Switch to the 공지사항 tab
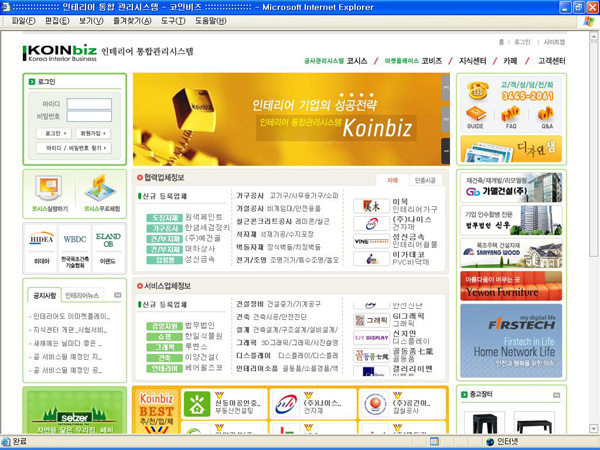The image size is (600, 450). (45, 295)
